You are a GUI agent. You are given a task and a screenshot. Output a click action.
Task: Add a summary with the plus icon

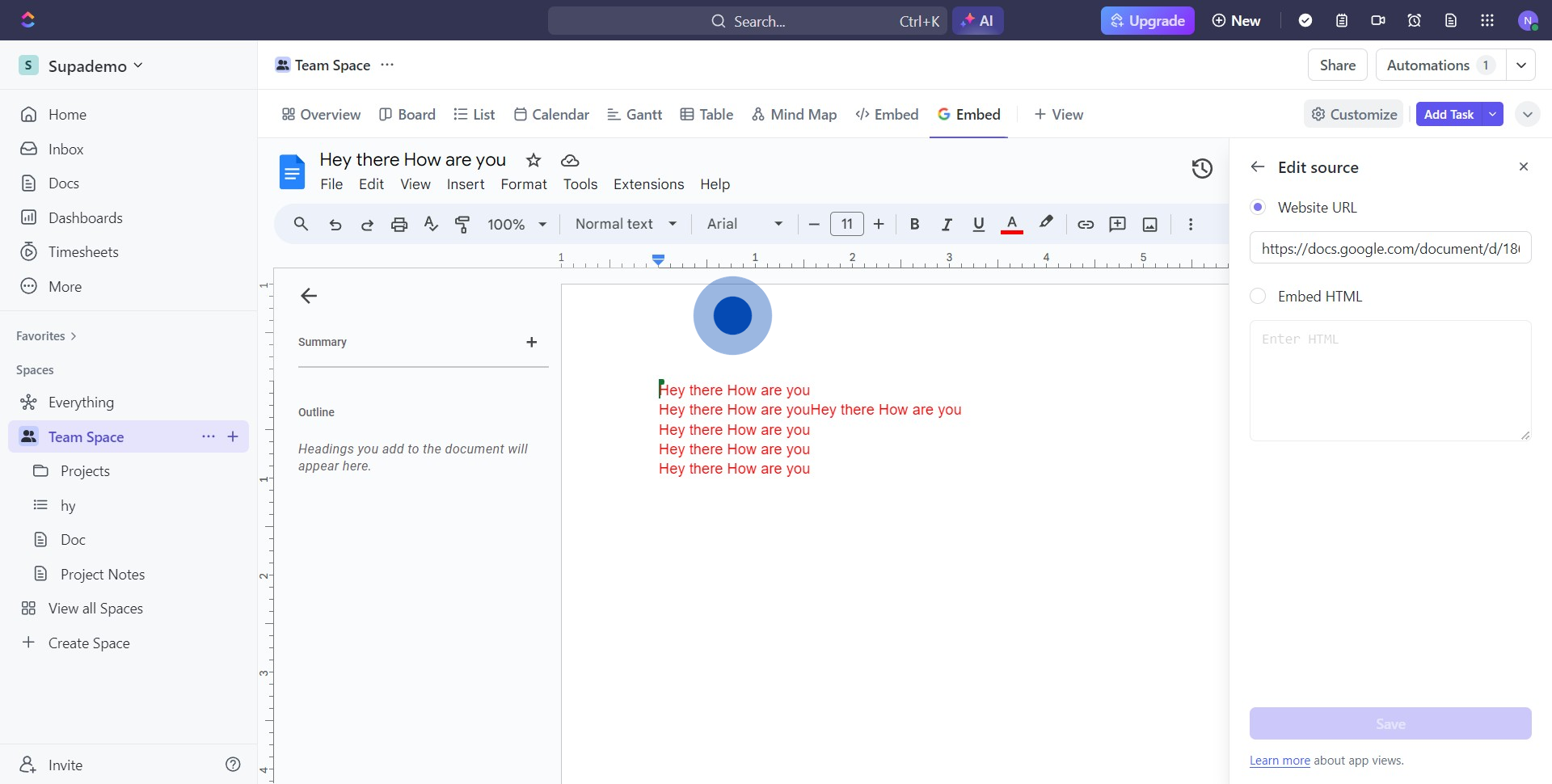[x=532, y=342]
